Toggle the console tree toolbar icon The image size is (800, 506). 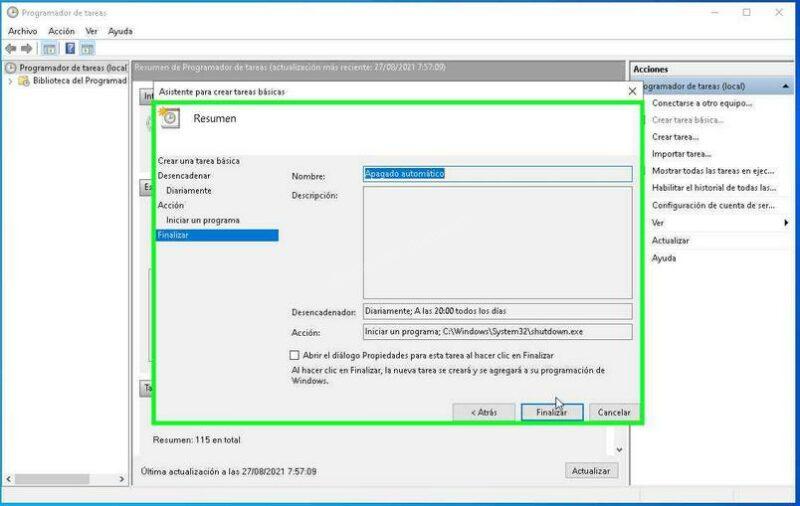[49, 49]
